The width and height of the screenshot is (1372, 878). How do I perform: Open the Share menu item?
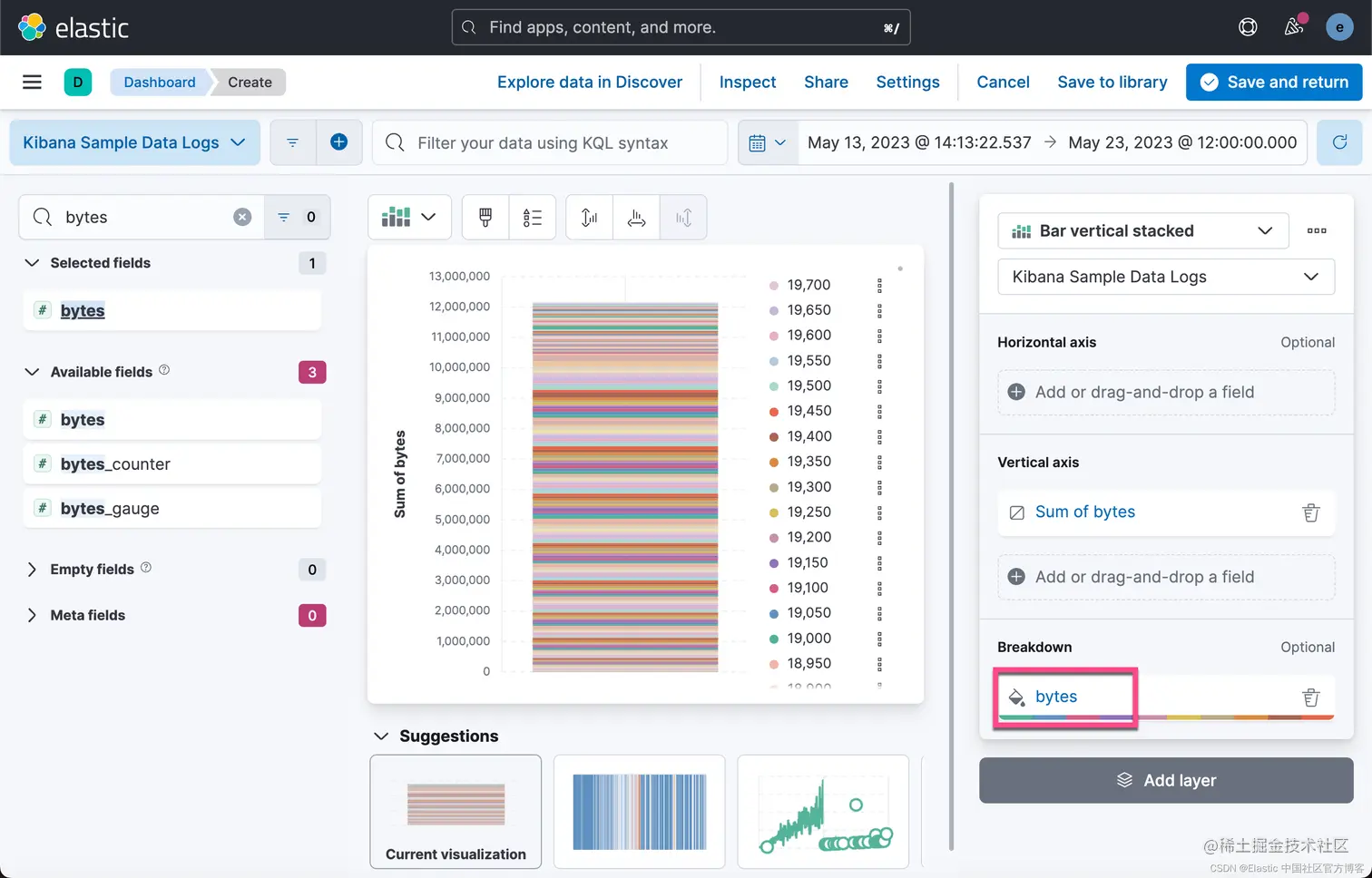click(826, 83)
